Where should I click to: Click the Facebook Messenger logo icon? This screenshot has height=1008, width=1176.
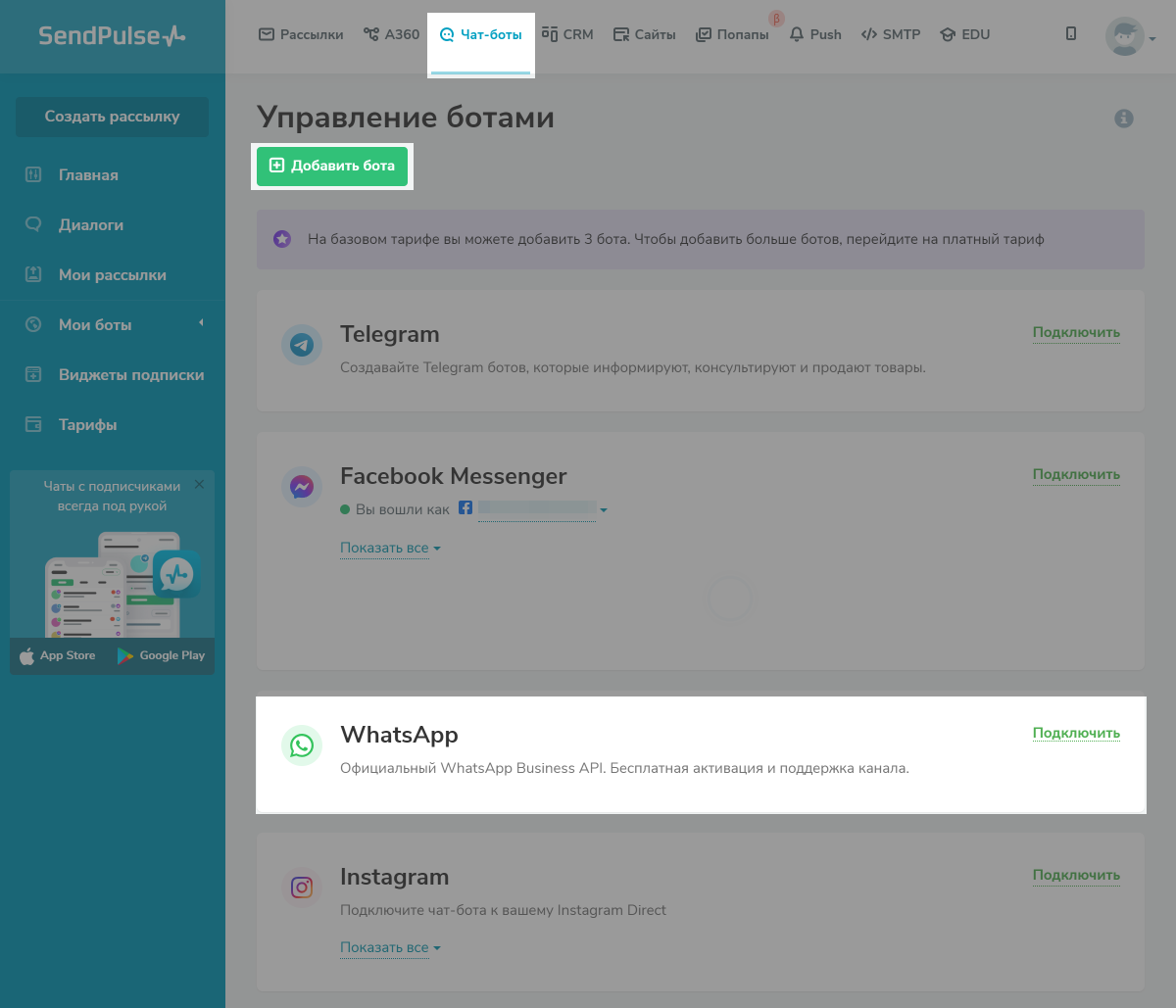point(302,487)
